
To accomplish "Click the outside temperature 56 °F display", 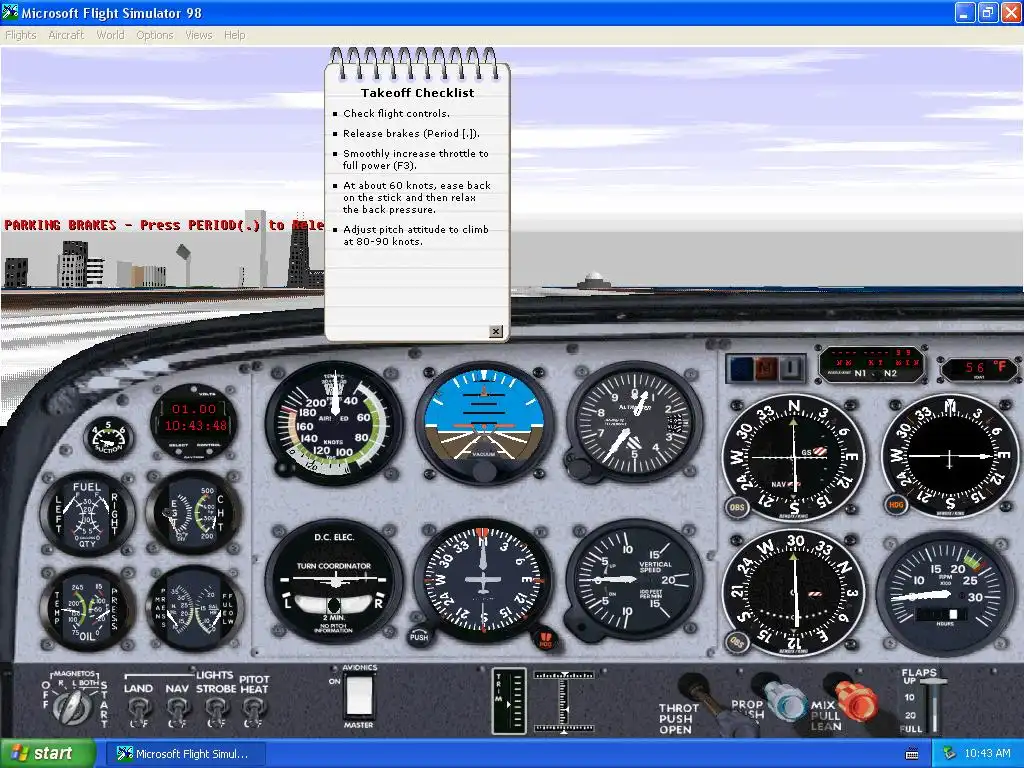I will (978, 369).
